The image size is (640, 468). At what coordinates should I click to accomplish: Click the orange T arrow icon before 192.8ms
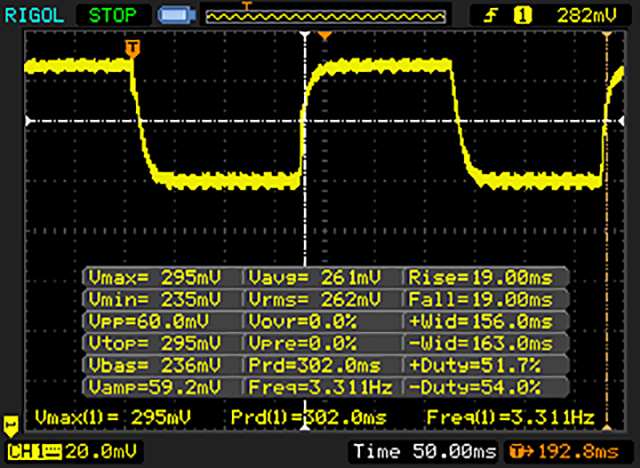521,452
